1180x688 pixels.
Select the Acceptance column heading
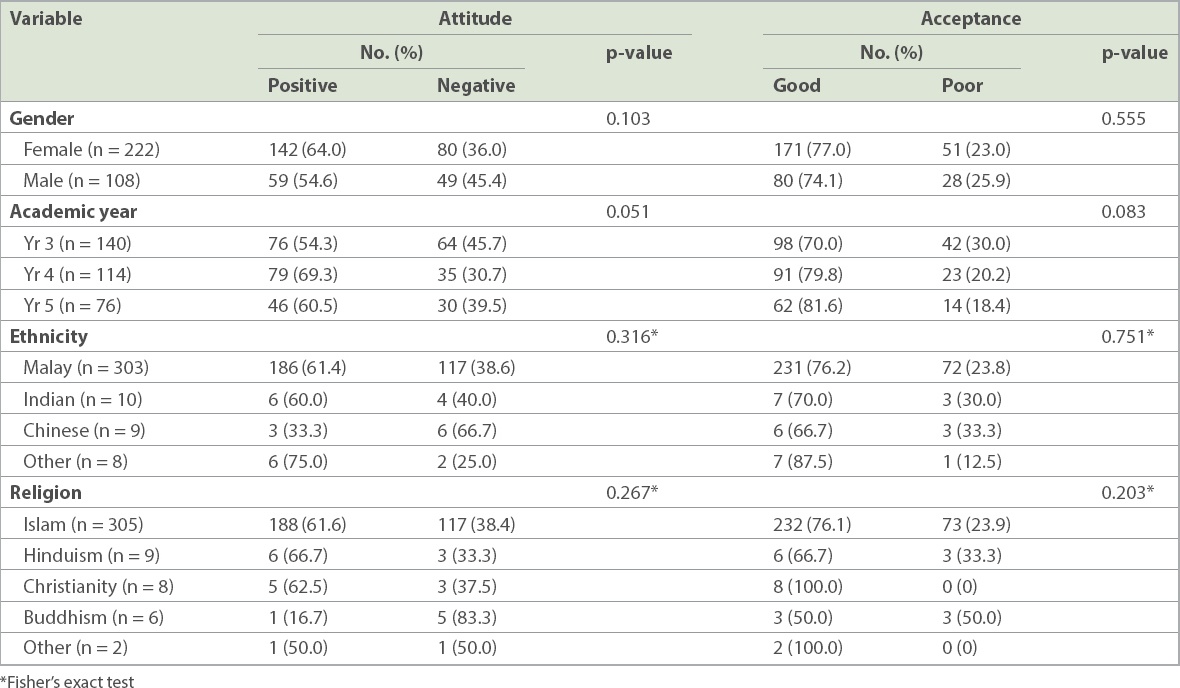click(x=971, y=18)
